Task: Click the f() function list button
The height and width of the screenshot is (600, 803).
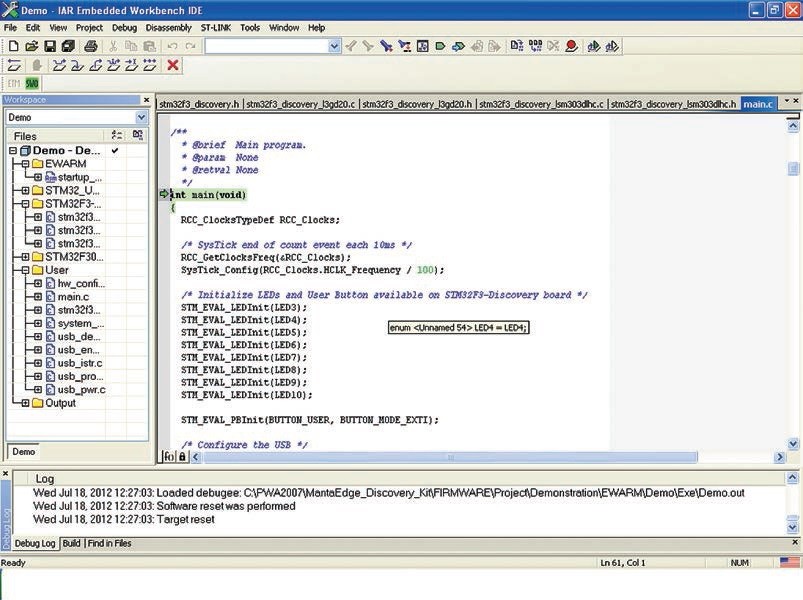Action: click(169, 457)
